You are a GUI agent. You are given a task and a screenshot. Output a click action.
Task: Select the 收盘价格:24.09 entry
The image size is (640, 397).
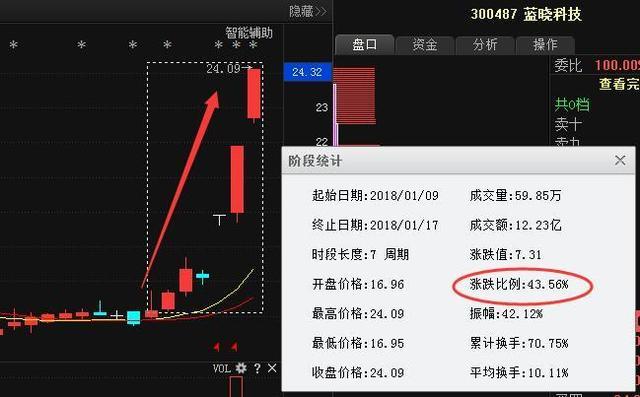[x=358, y=373]
